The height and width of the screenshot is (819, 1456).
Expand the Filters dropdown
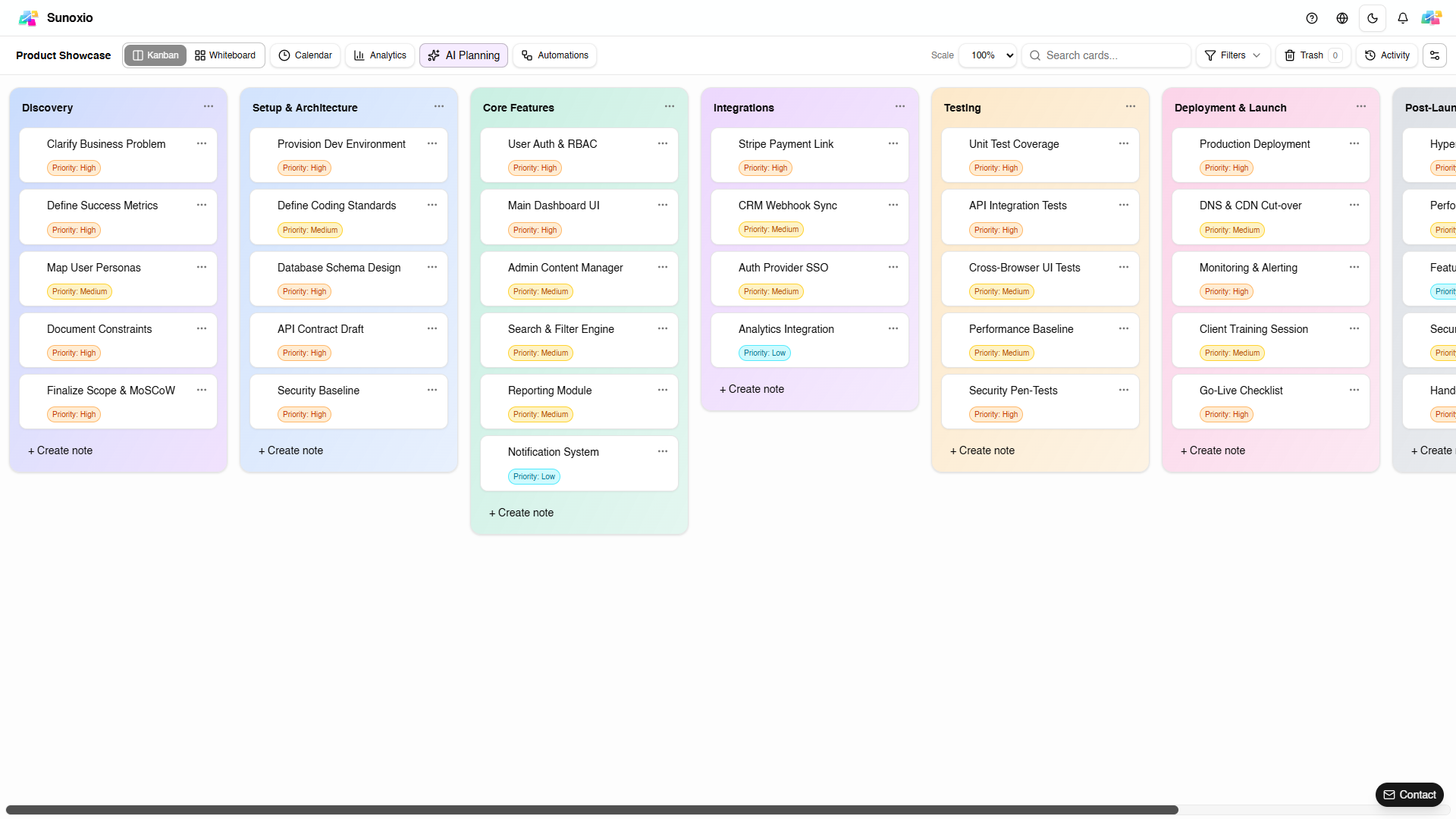tap(1232, 55)
